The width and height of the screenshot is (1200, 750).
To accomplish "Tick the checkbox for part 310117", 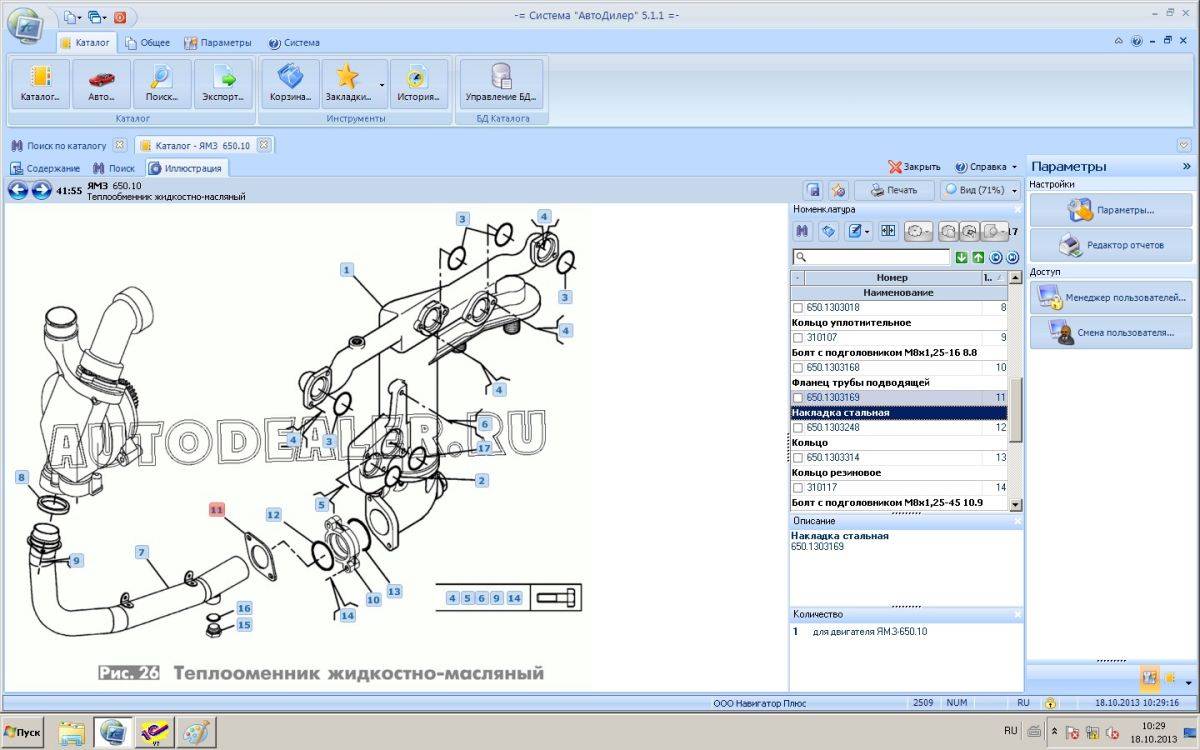I will (x=798, y=488).
